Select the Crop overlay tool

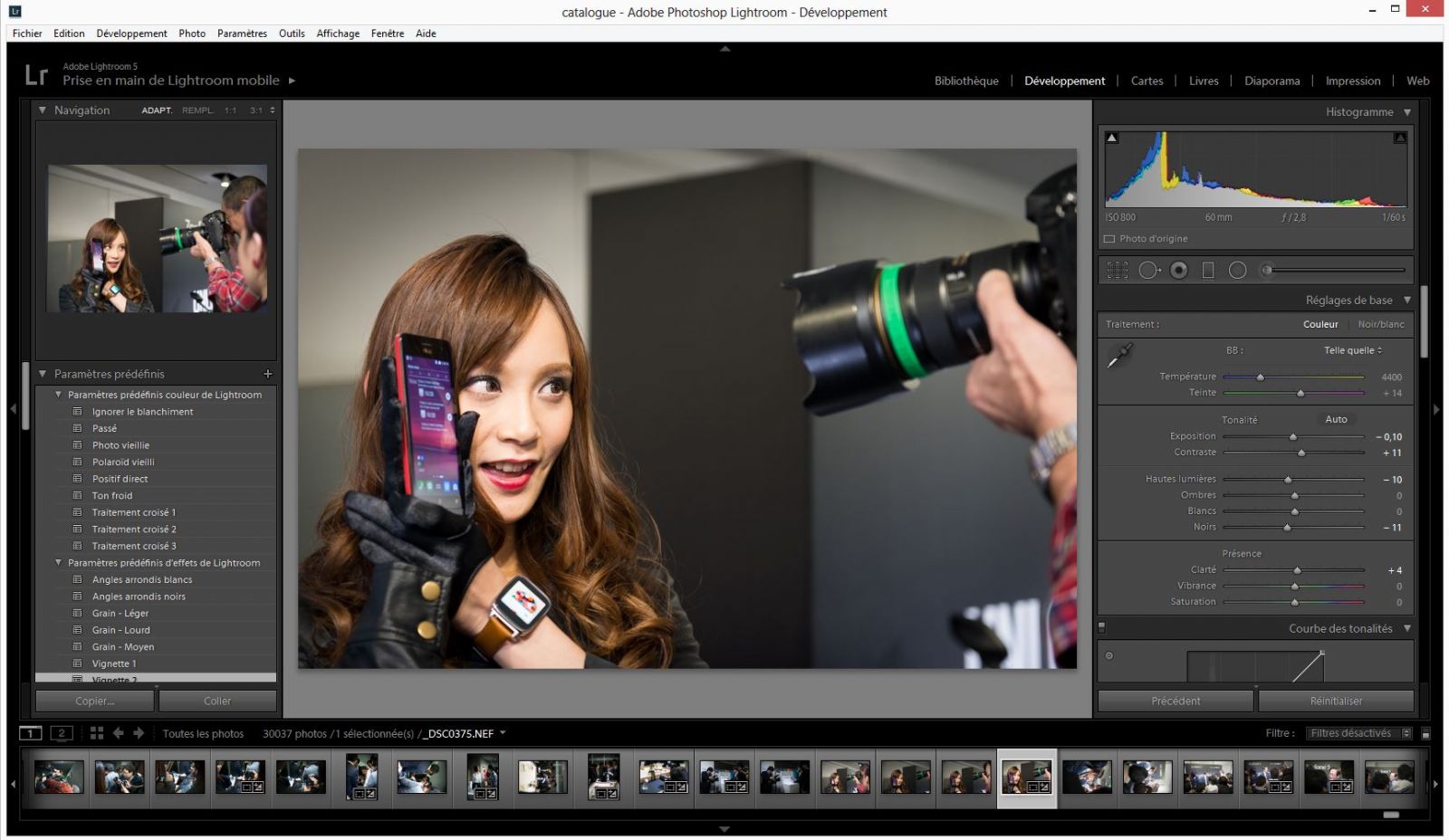coord(1118,270)
